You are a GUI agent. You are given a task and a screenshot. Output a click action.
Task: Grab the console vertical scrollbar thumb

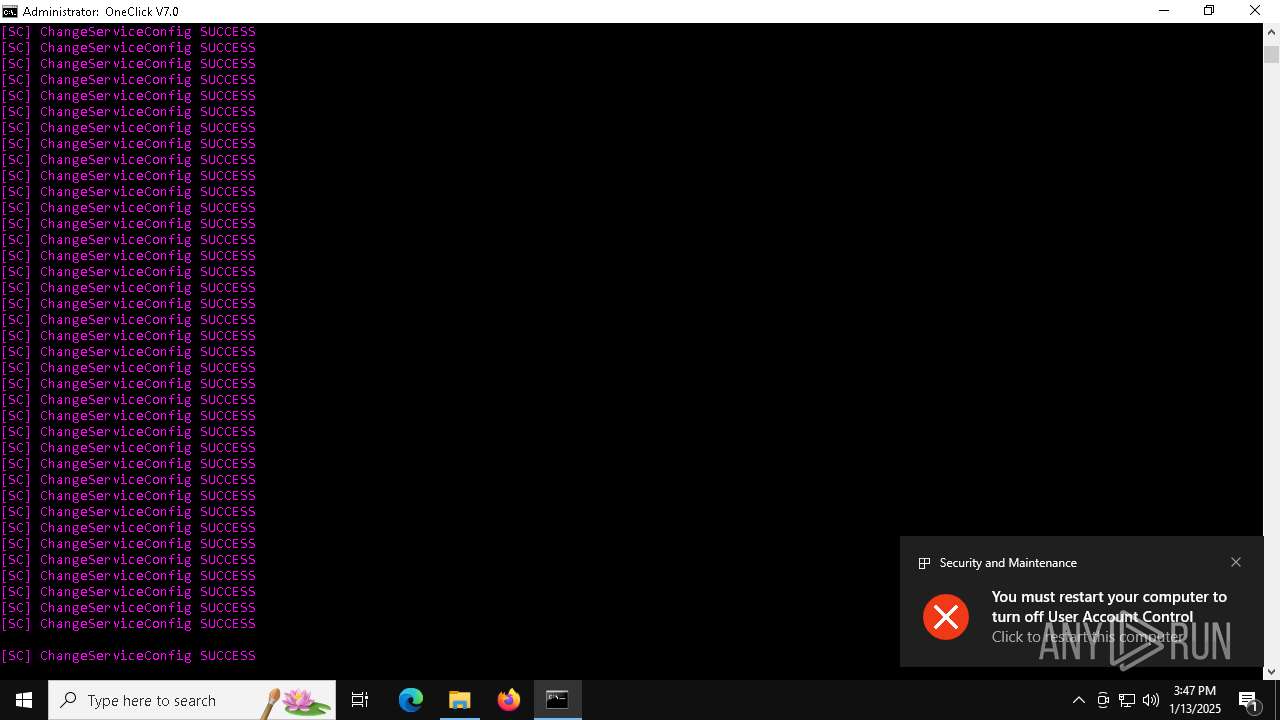point(1271,54)
